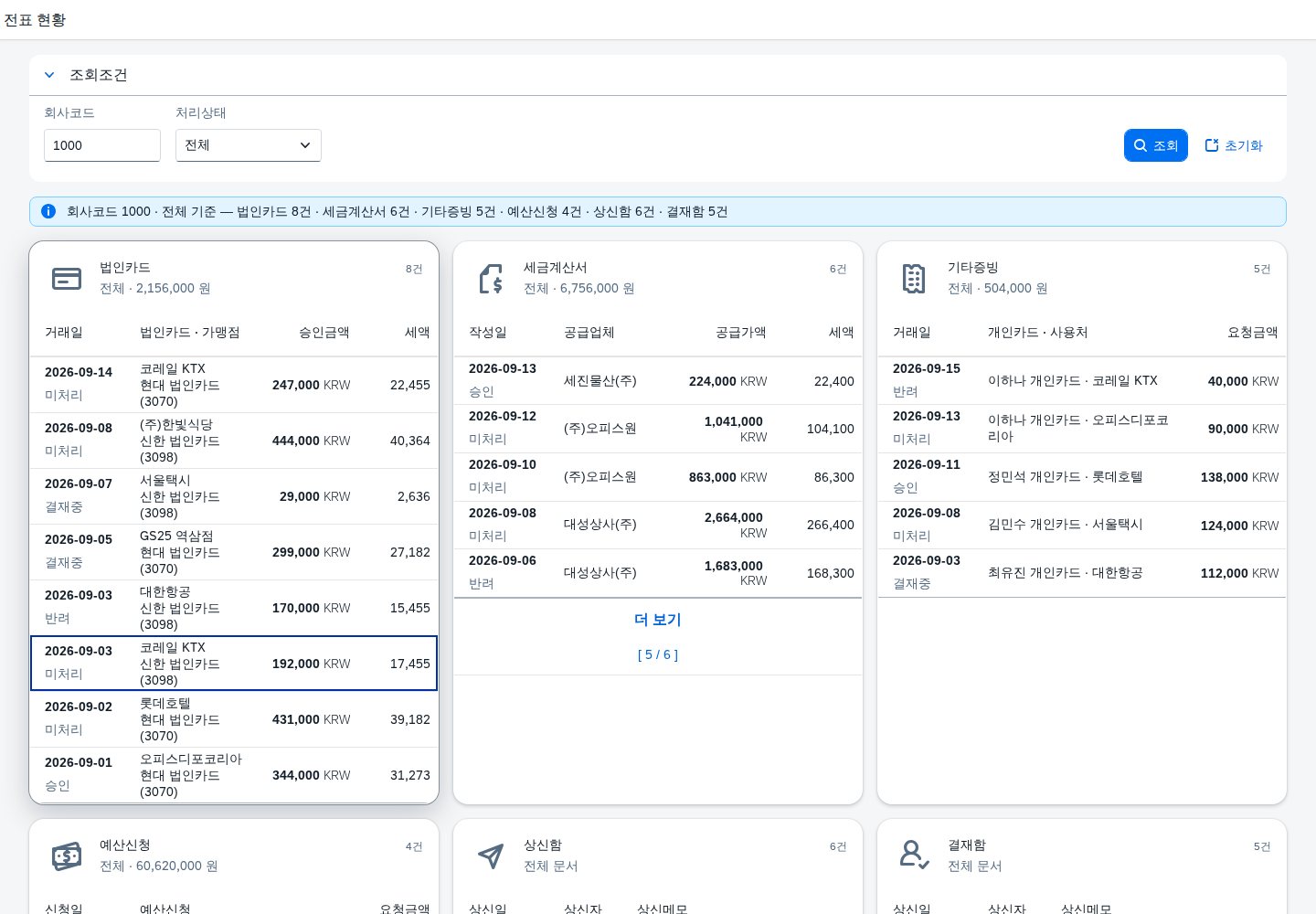Select the 정민석 개인카드 · 롯데호텔 row
Viewport: 1316px width, 914px height.
(1082, 477)
